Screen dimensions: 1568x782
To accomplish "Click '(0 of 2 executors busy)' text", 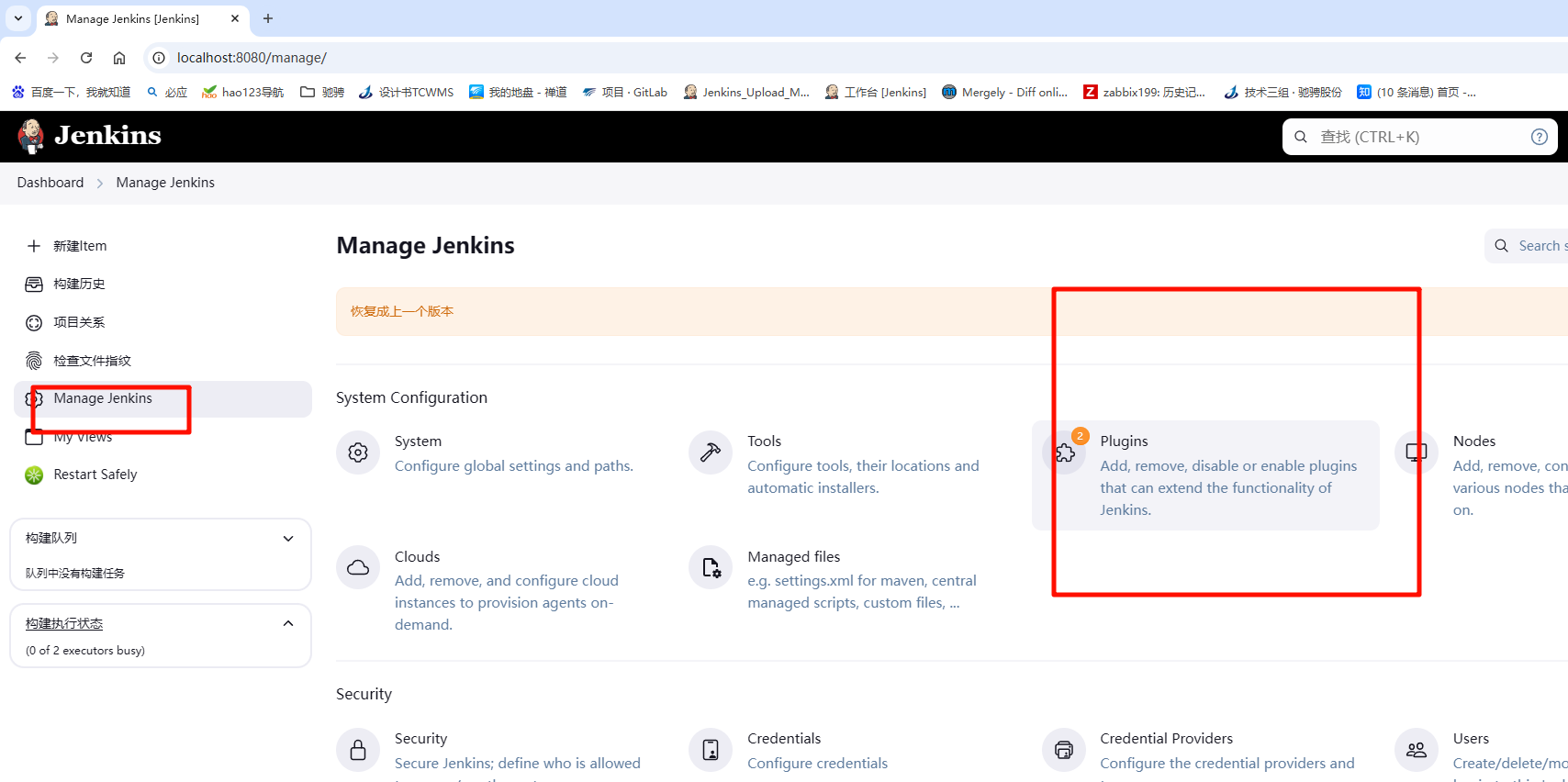I will click(x=85, y=651).
